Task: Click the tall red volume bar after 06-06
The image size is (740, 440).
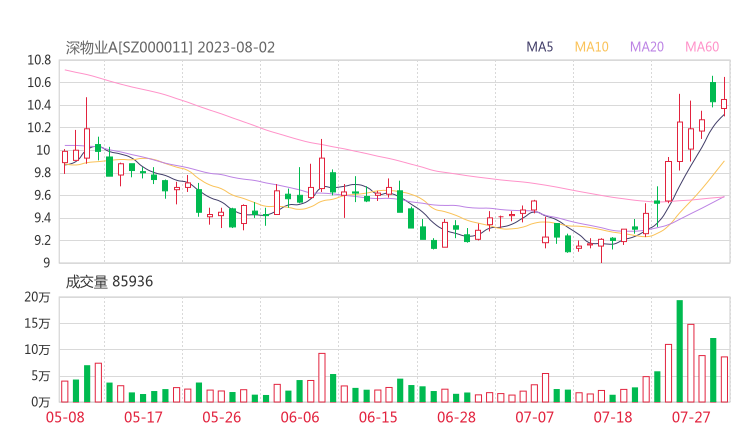Action: (322, 378)
